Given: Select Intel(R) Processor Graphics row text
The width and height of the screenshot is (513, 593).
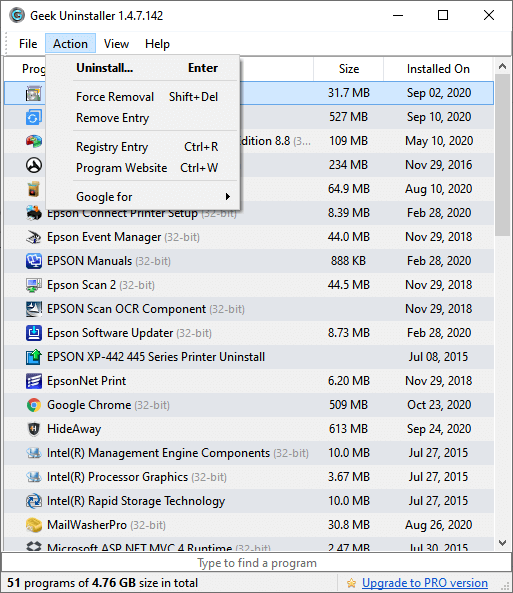Looking at the screenshot, I should pyautogui.click(x=137, y=477).
